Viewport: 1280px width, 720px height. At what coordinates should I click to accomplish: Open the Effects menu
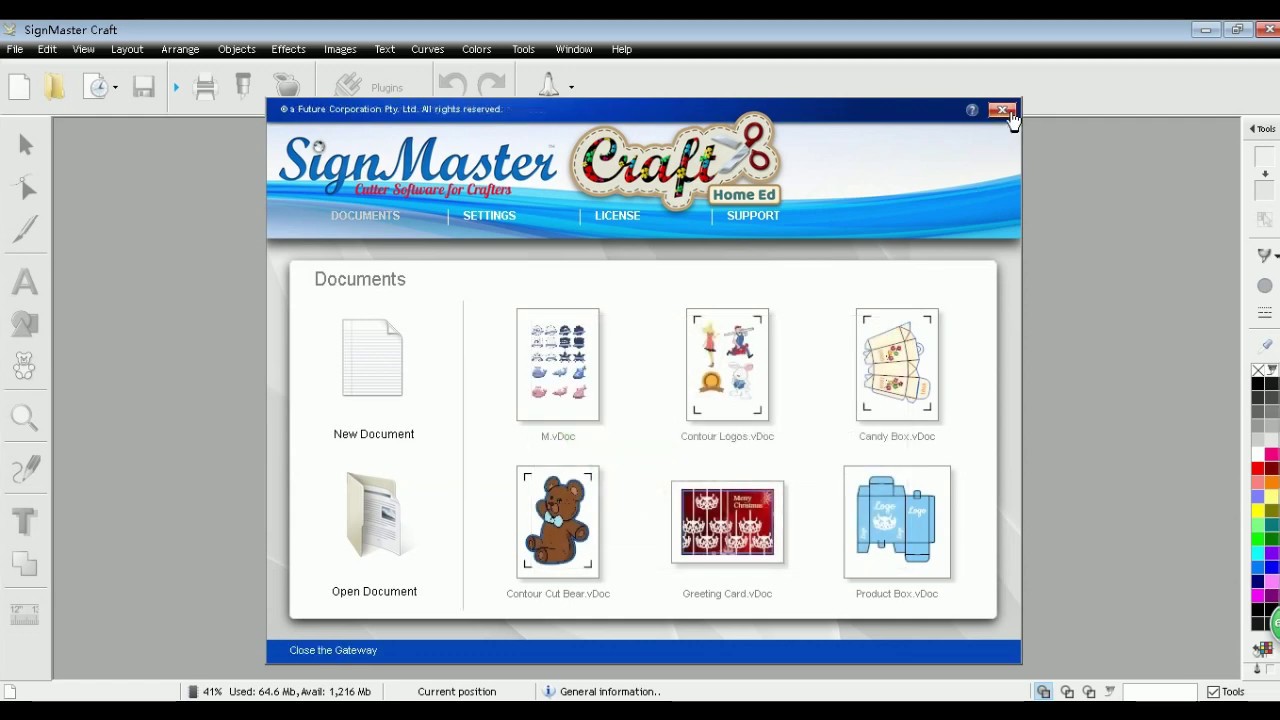pyautogui.click(x=288, y=49)
